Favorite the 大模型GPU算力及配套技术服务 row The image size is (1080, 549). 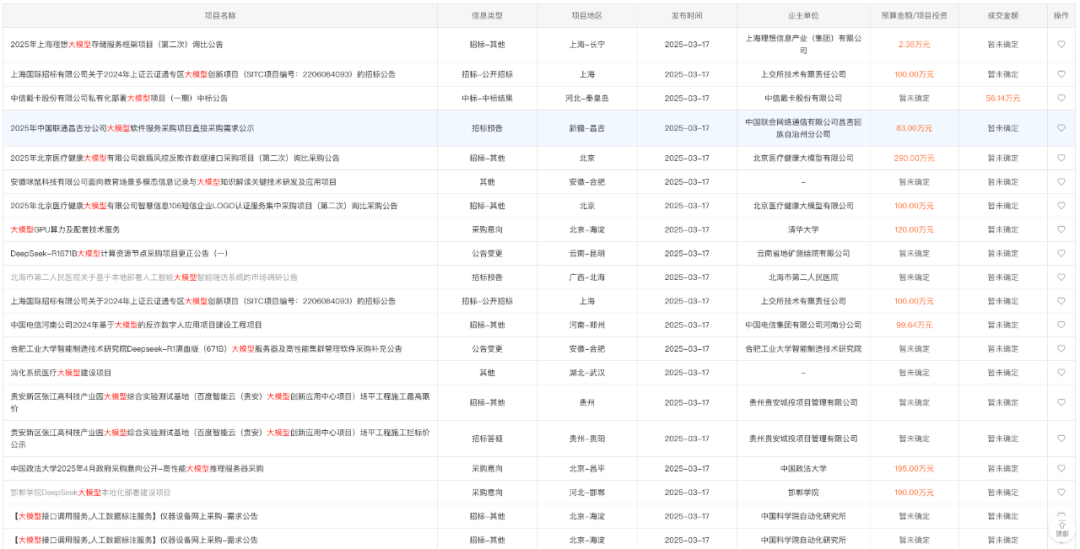point(1061,229)
